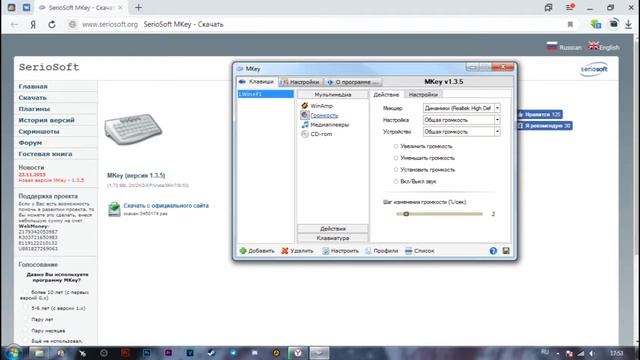Expand the Клавиатура section
Viewport: 640px width, 360px height.
[x=333, y=238]
